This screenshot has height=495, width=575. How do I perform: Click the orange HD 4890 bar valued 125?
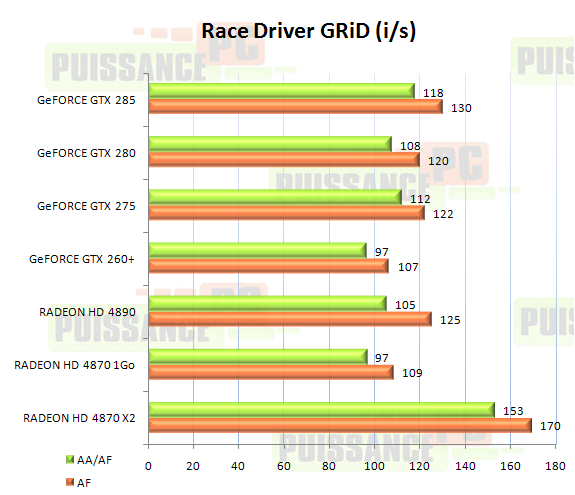tap(290, 319)
